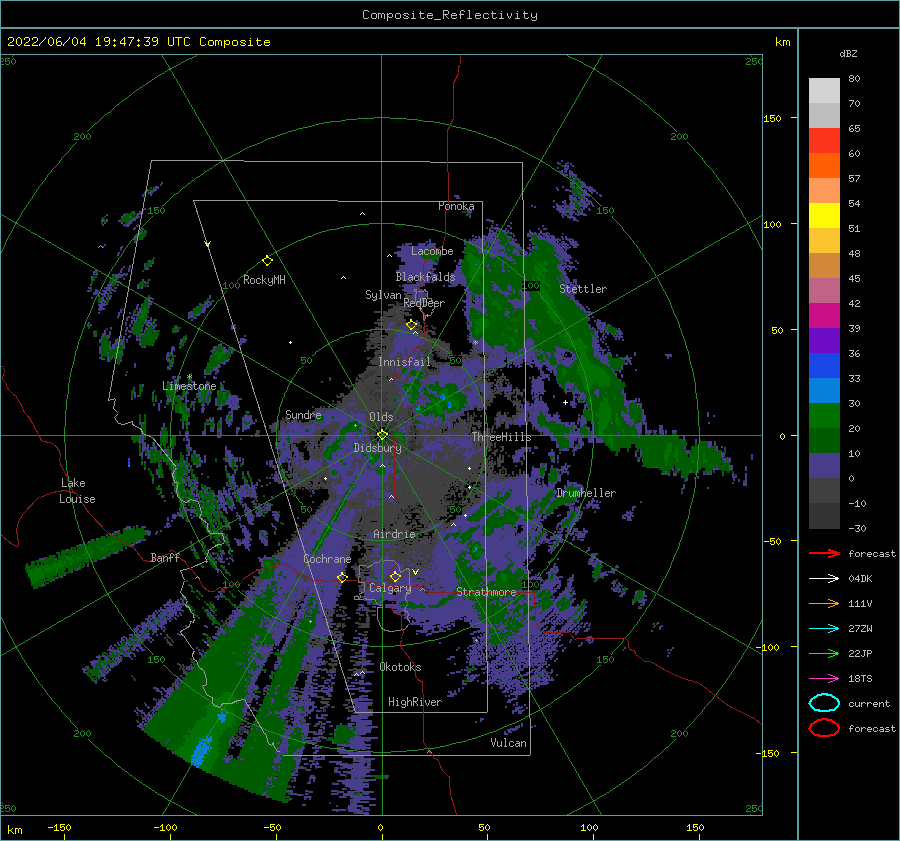
Task: Click the Lake Louise label
Action: (77, 491)
